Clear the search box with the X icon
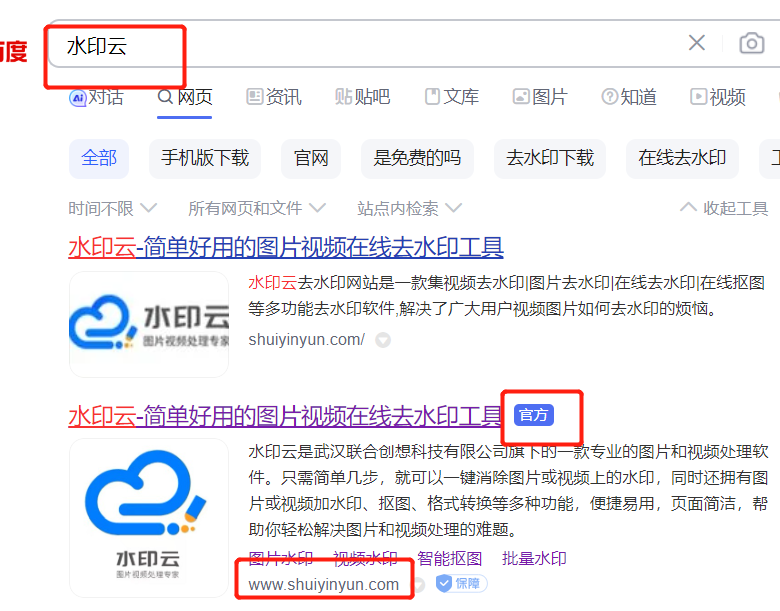This screenshot has height=611, width=780. click(697, 43)
